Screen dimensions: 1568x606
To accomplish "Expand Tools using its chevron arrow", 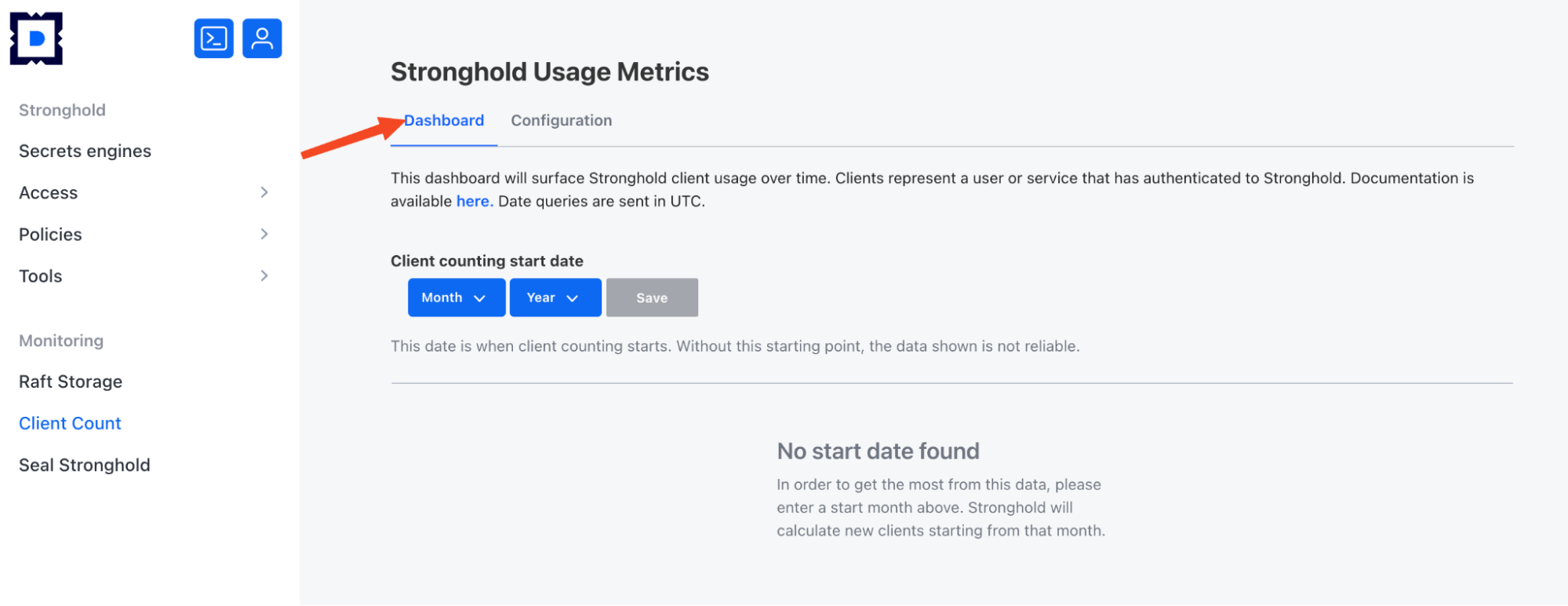I will (x=264, y=276).
